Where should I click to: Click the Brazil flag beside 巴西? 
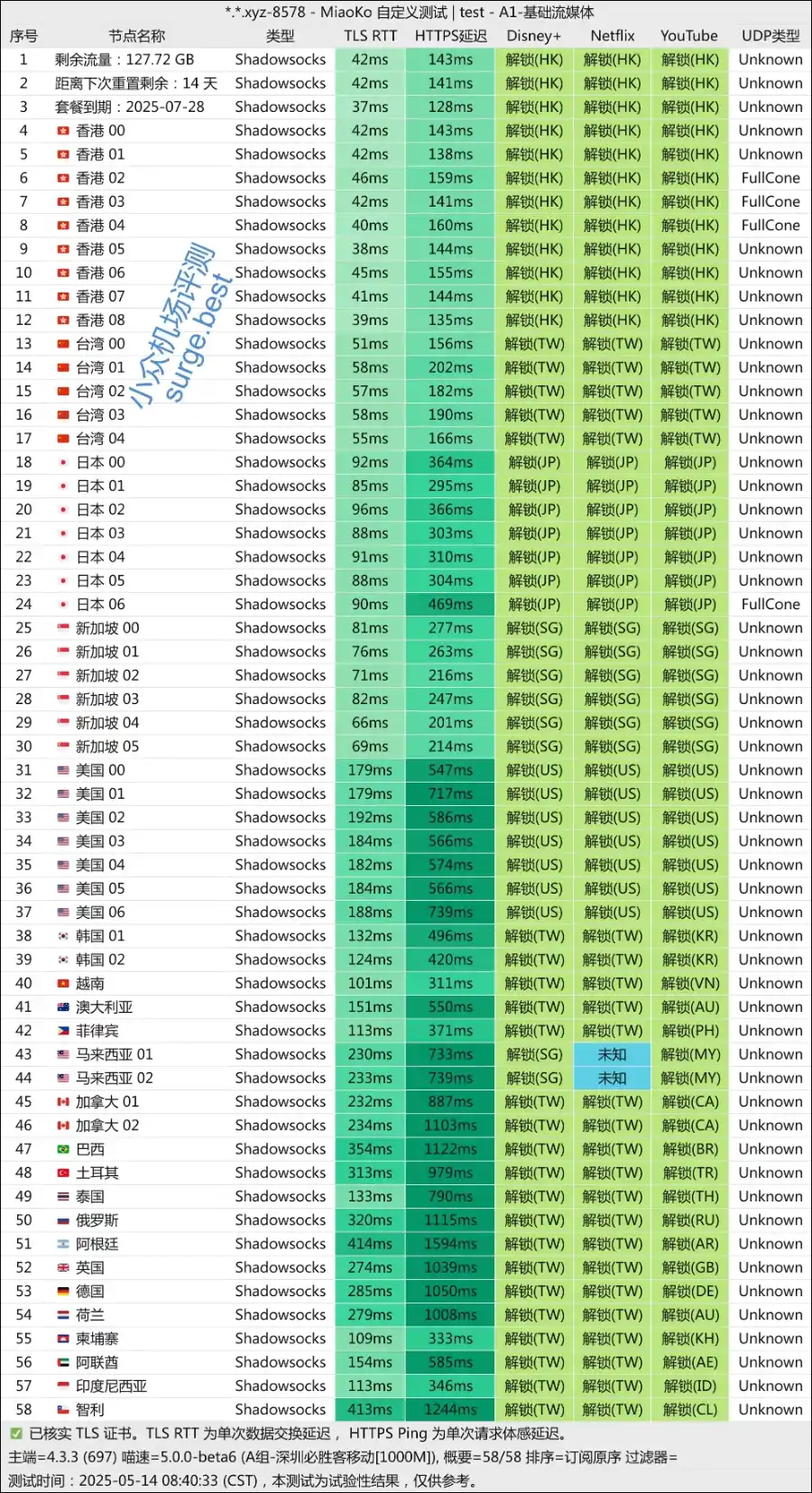[x=63, y=1149]
